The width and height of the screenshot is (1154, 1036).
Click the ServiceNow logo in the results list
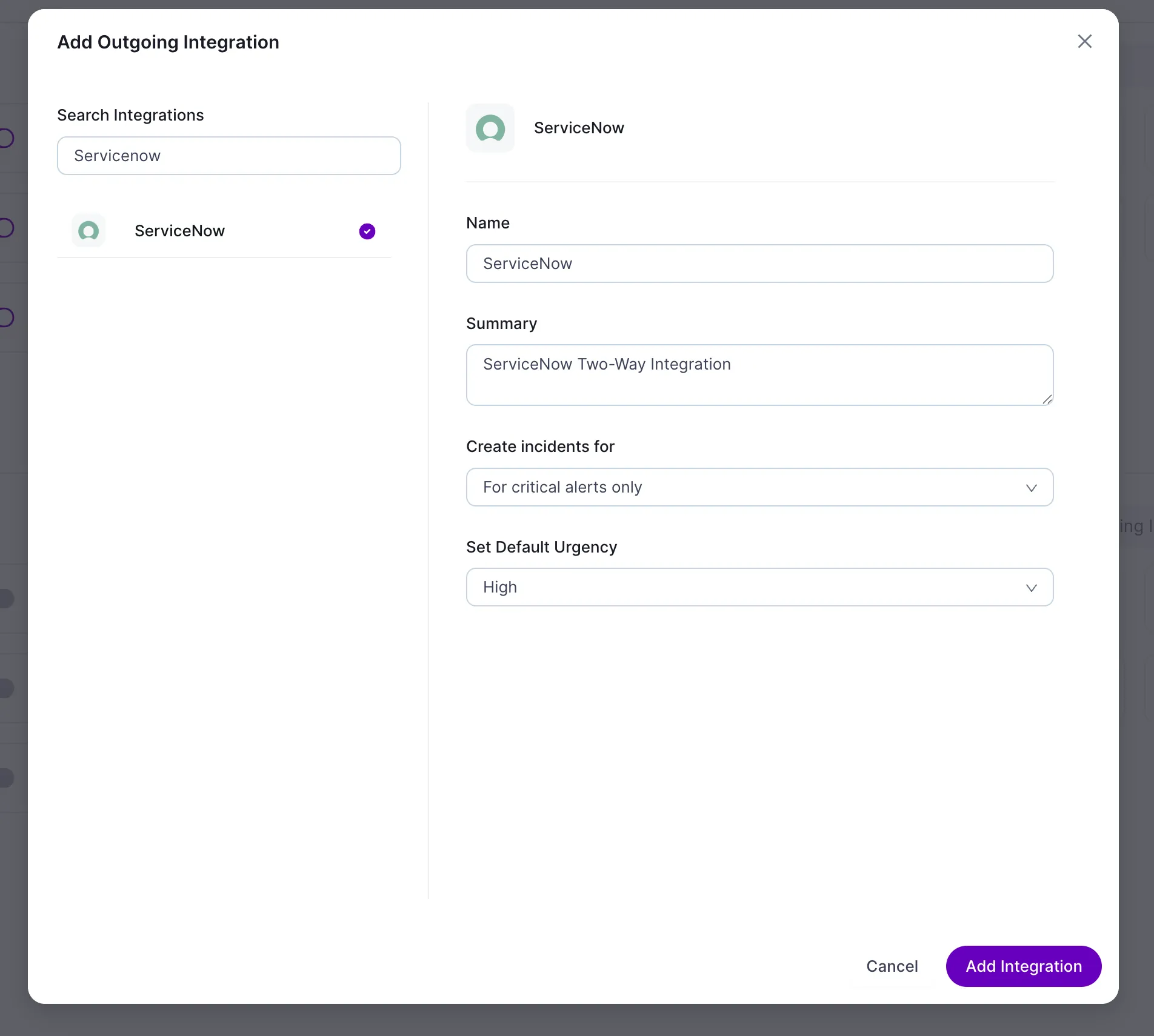[x=88, y=231]
